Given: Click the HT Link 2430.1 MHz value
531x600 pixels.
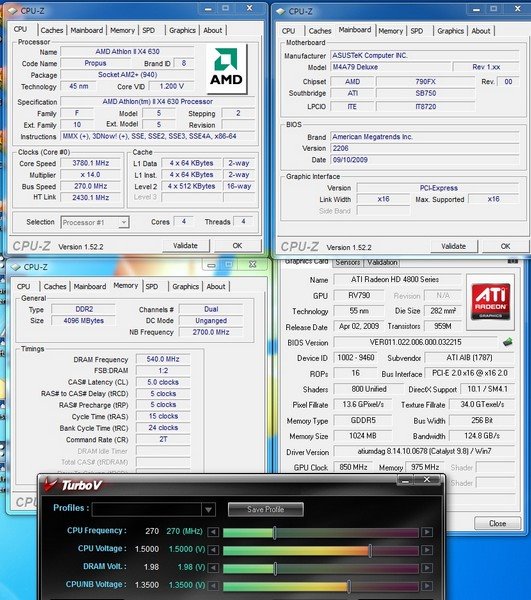Looking at the screenshot, I should (x=91, y=197).
